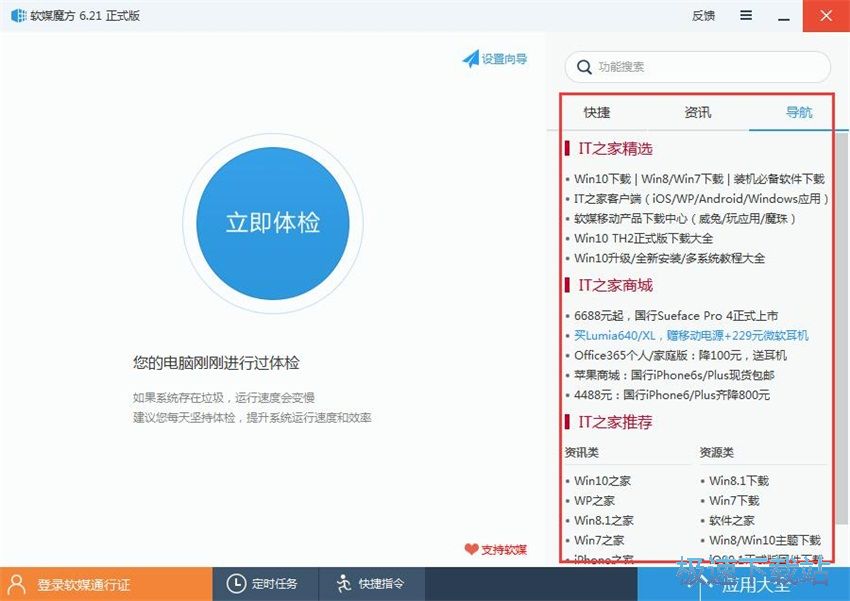Switch to the 资讯 tab

pos(698,112)
